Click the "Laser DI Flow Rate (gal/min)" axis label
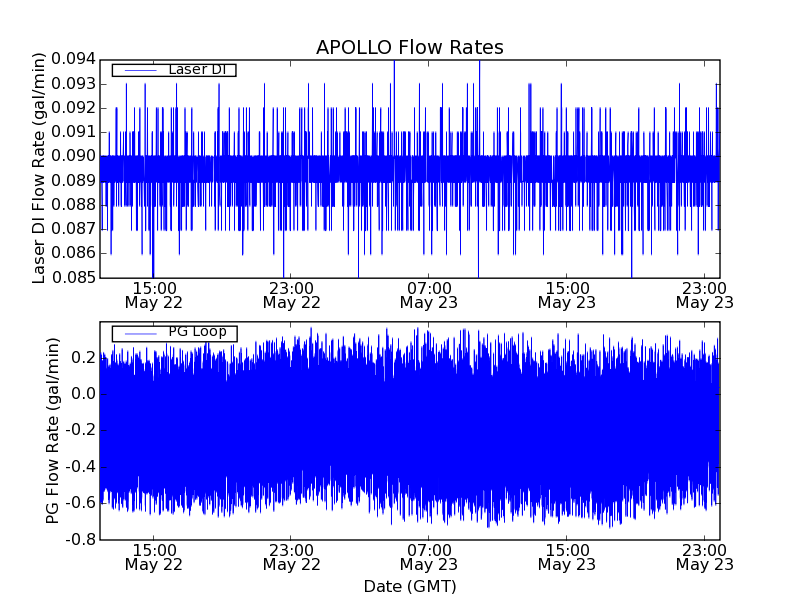Viewport: 800px width, 600px height. click(x=40, y=168)
